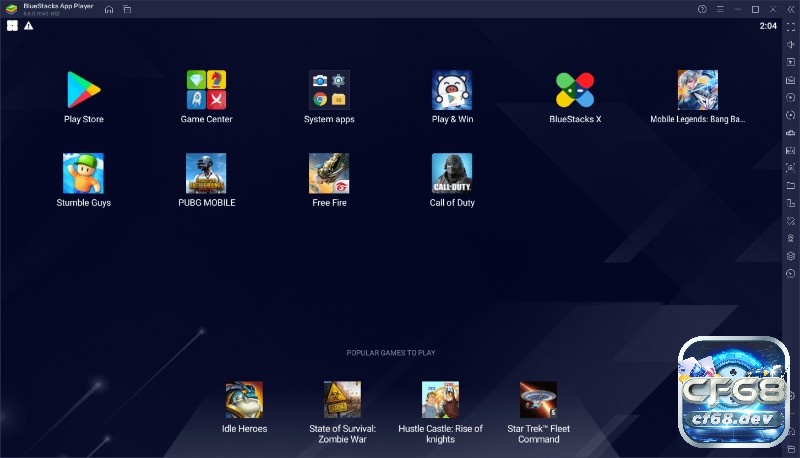Open the folder media manager icon
This screenshot has height=458, width=800.
791,185
